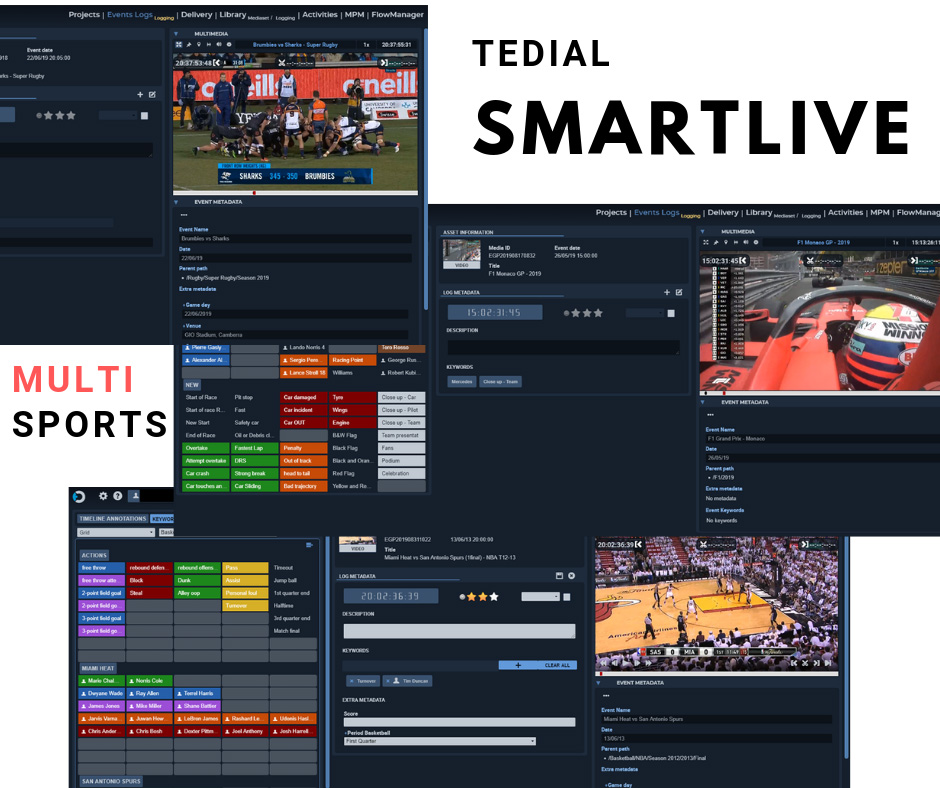Click the pin icon in rugby player toolbar
This screenshot has width=940, height=788.
(x=189, y=44)
